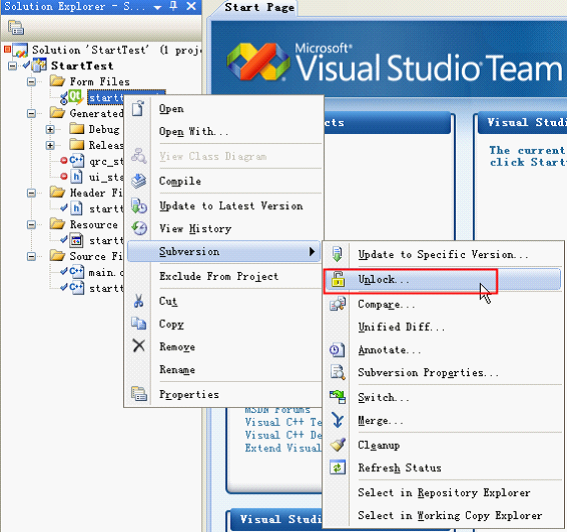Click the Remove X icon

pyautogui.click(x=138, y=346)
